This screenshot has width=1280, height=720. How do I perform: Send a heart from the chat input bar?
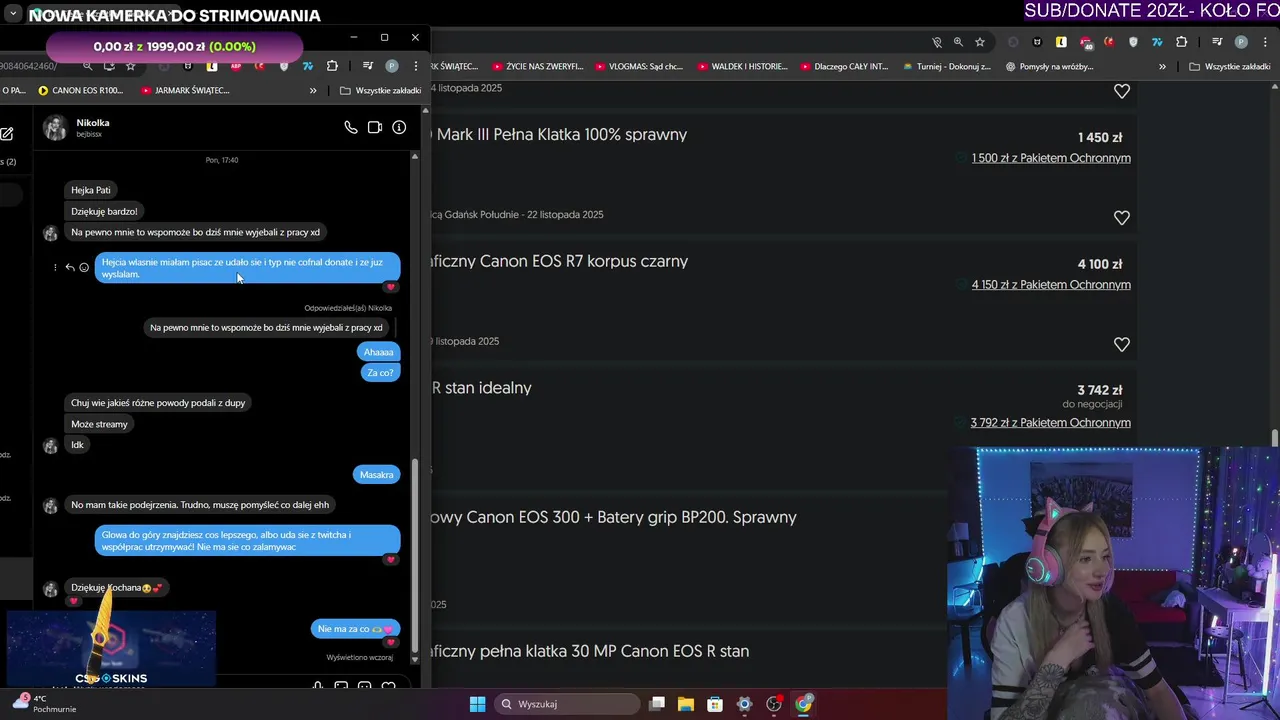point(388,687)
